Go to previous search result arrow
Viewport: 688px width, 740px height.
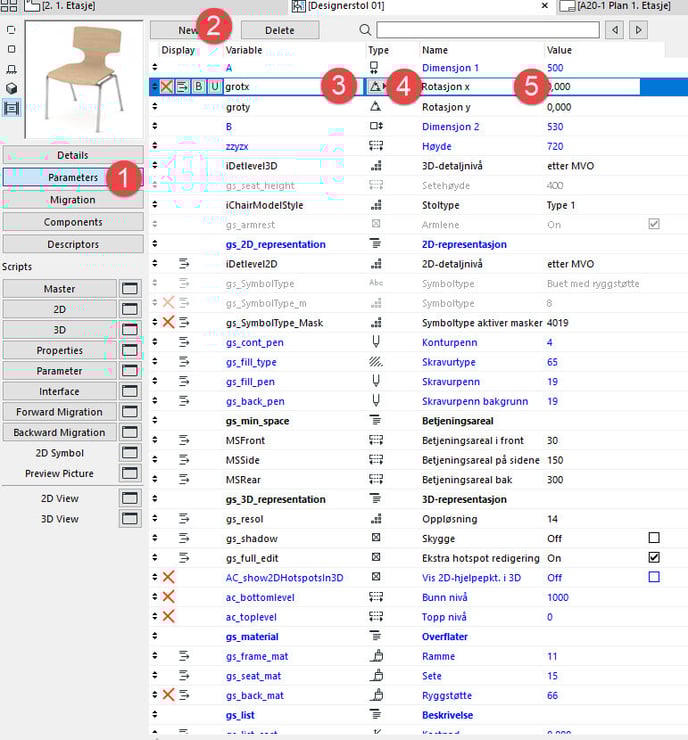point(615,30)
